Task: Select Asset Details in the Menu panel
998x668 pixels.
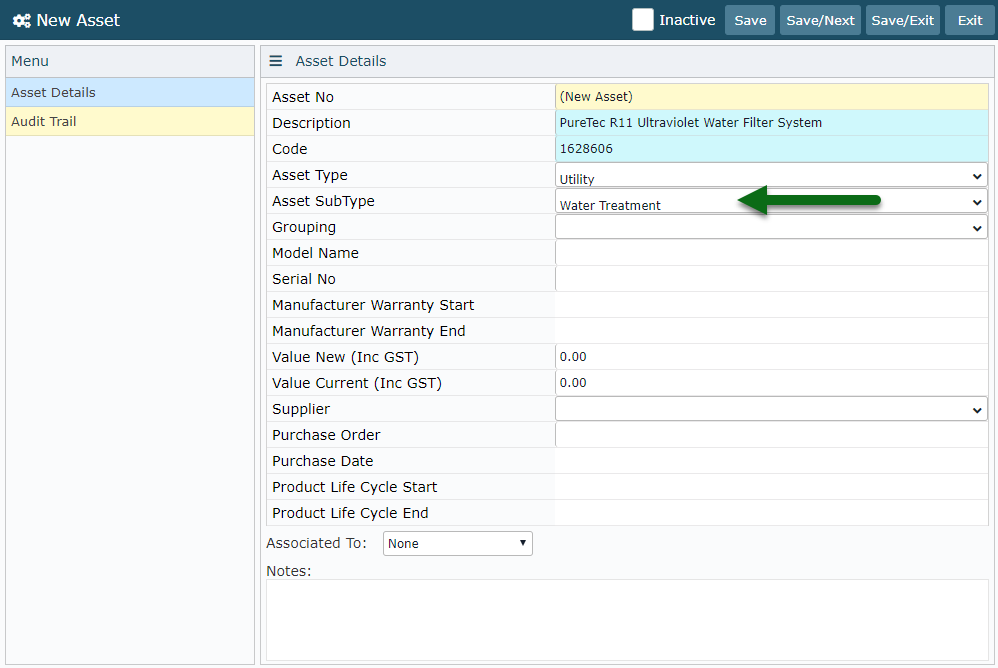Action: [130, 92]
